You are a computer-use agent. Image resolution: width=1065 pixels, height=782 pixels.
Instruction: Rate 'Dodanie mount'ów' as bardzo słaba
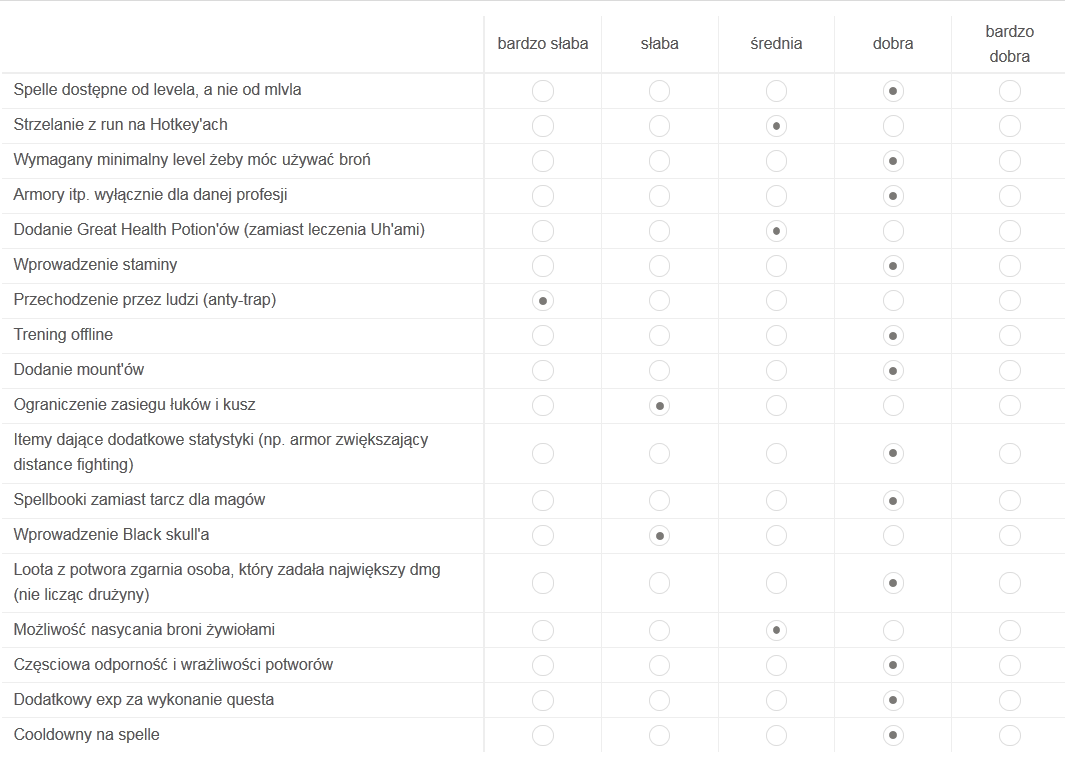tap(542, 371)
